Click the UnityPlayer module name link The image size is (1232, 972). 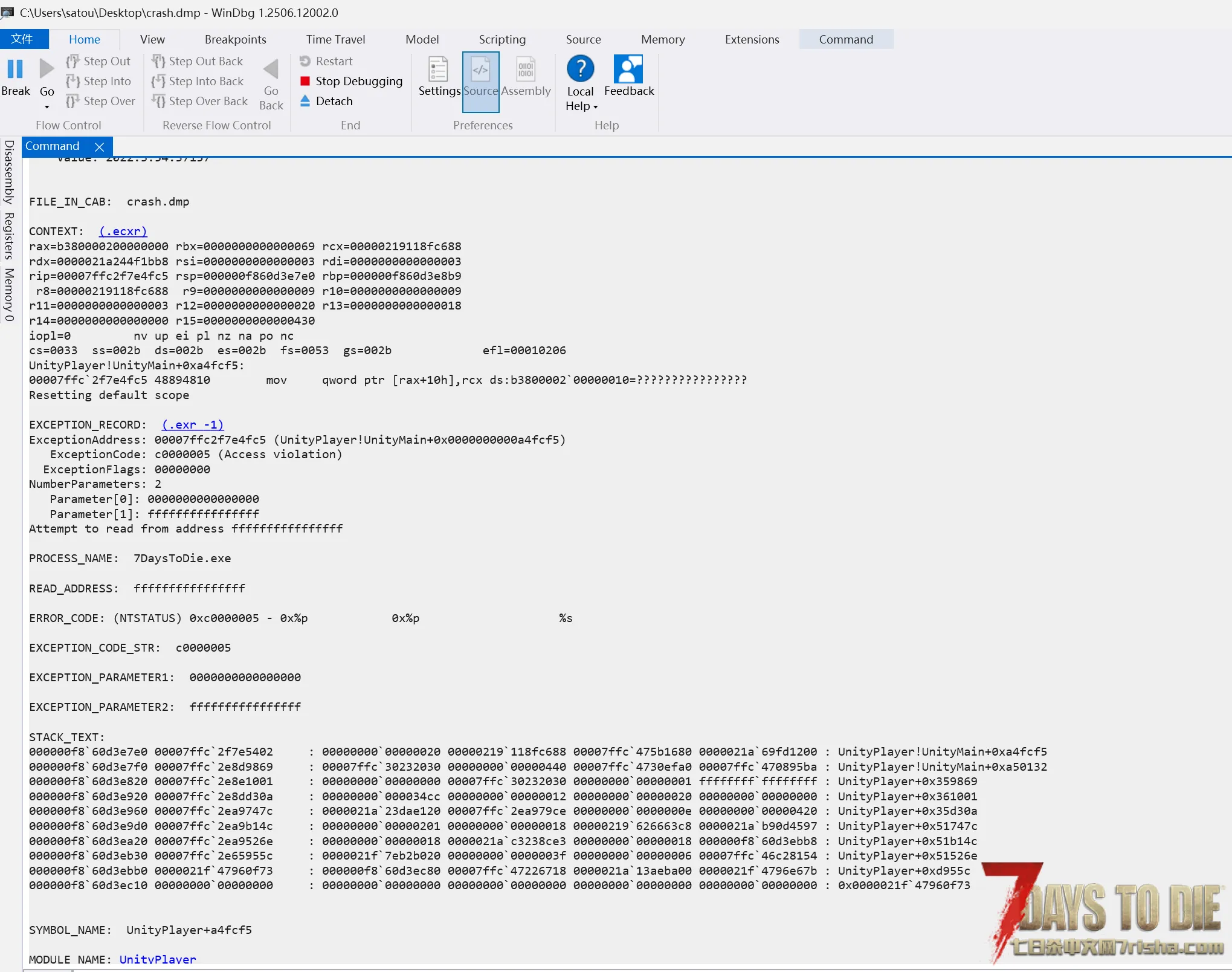(x=158, y=959)
